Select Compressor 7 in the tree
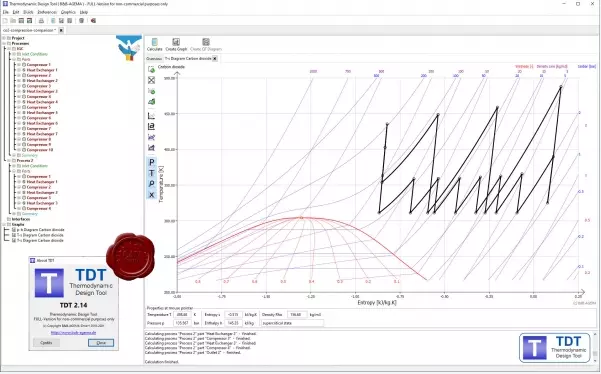Screen dimensions: 601x374 click(38, 129)
